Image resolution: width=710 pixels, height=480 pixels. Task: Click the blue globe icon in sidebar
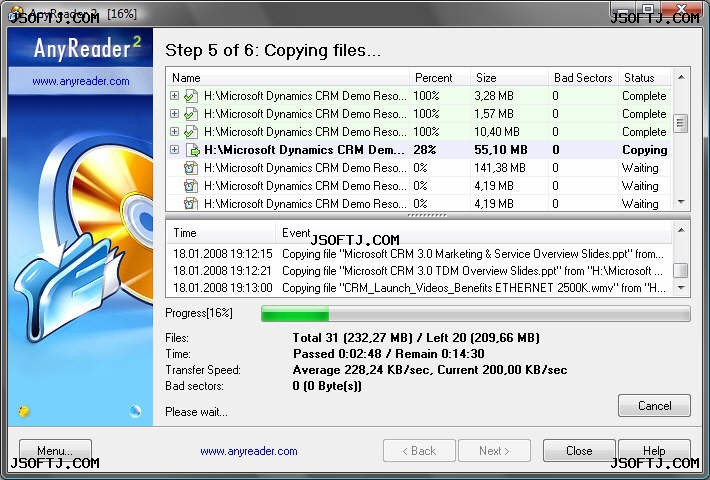(x=135, y=411)
